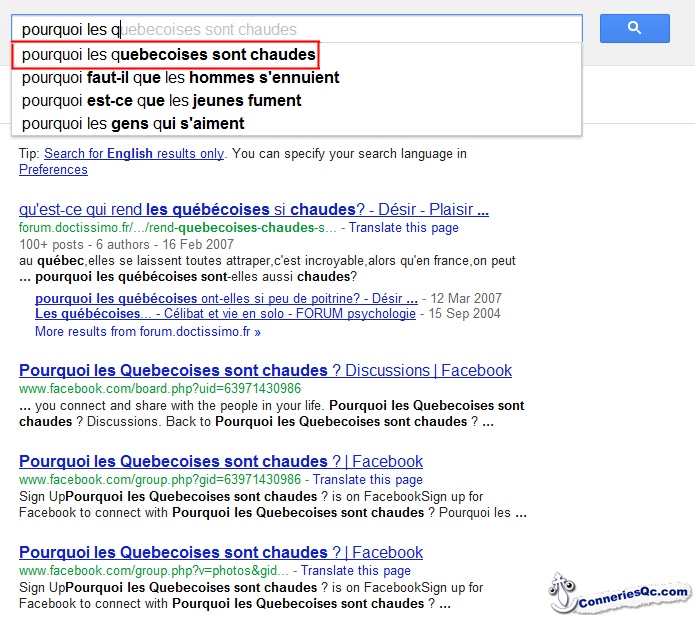Click snippet 'you connect and share with the people'

[x=179, y=406]
